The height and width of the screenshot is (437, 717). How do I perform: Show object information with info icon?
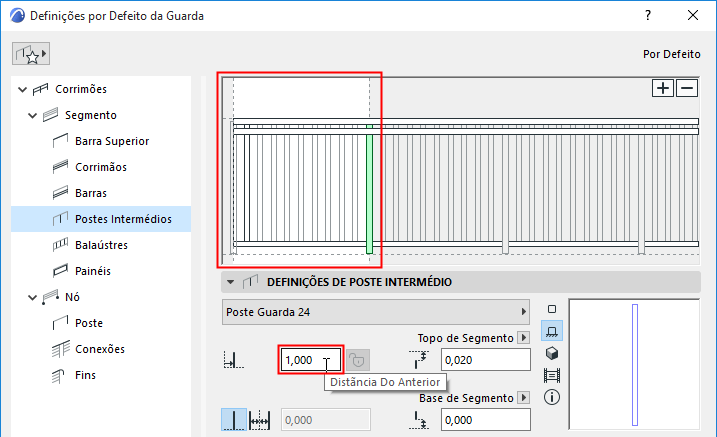[x=552, y=397]
